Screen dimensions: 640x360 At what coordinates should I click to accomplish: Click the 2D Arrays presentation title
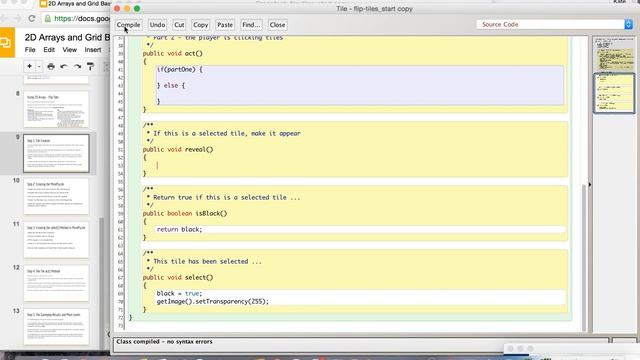pyautogui.click(x=67, y=37)
